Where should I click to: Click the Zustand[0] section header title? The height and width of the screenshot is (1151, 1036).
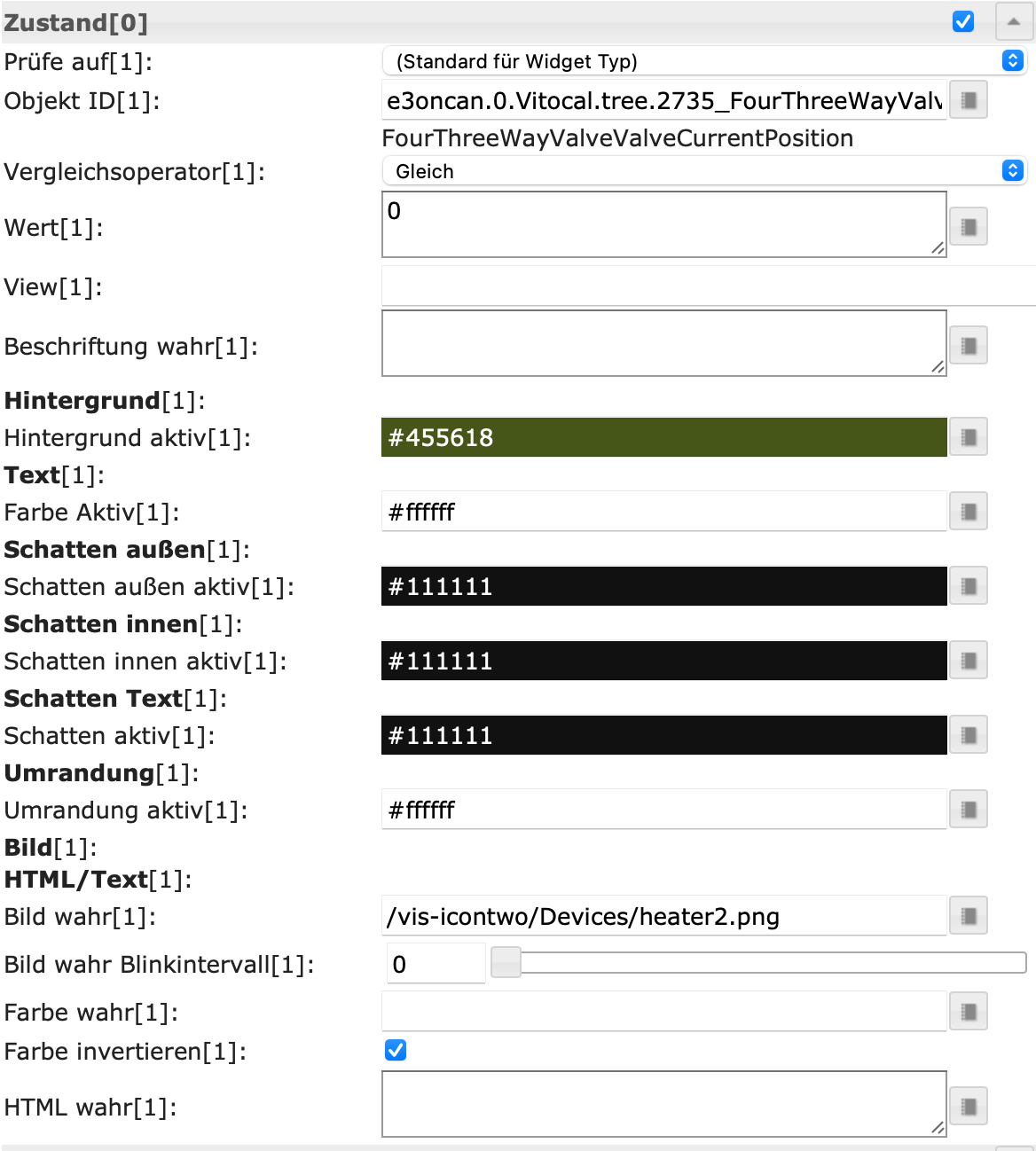tap(76, 22)
